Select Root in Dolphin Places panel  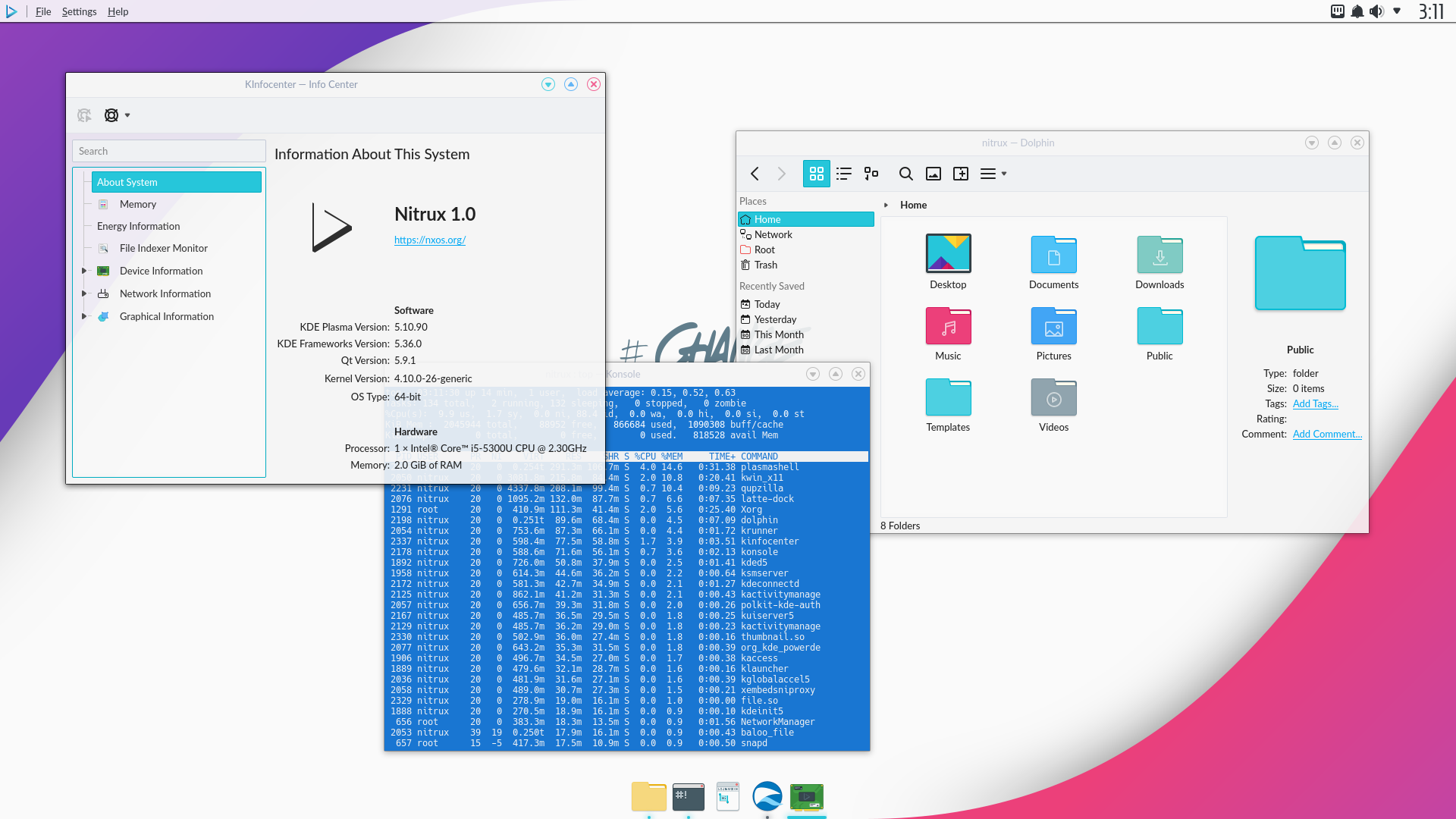[x=806, y=249]
